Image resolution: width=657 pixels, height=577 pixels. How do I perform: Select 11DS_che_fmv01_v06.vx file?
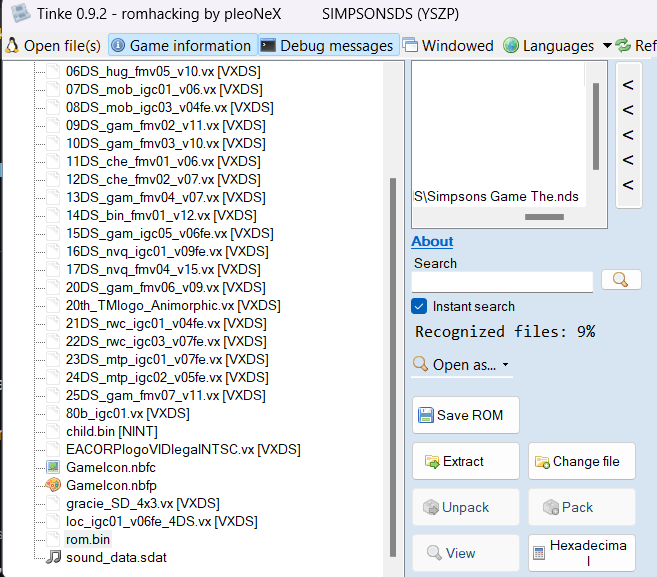(x=163, y=161)
